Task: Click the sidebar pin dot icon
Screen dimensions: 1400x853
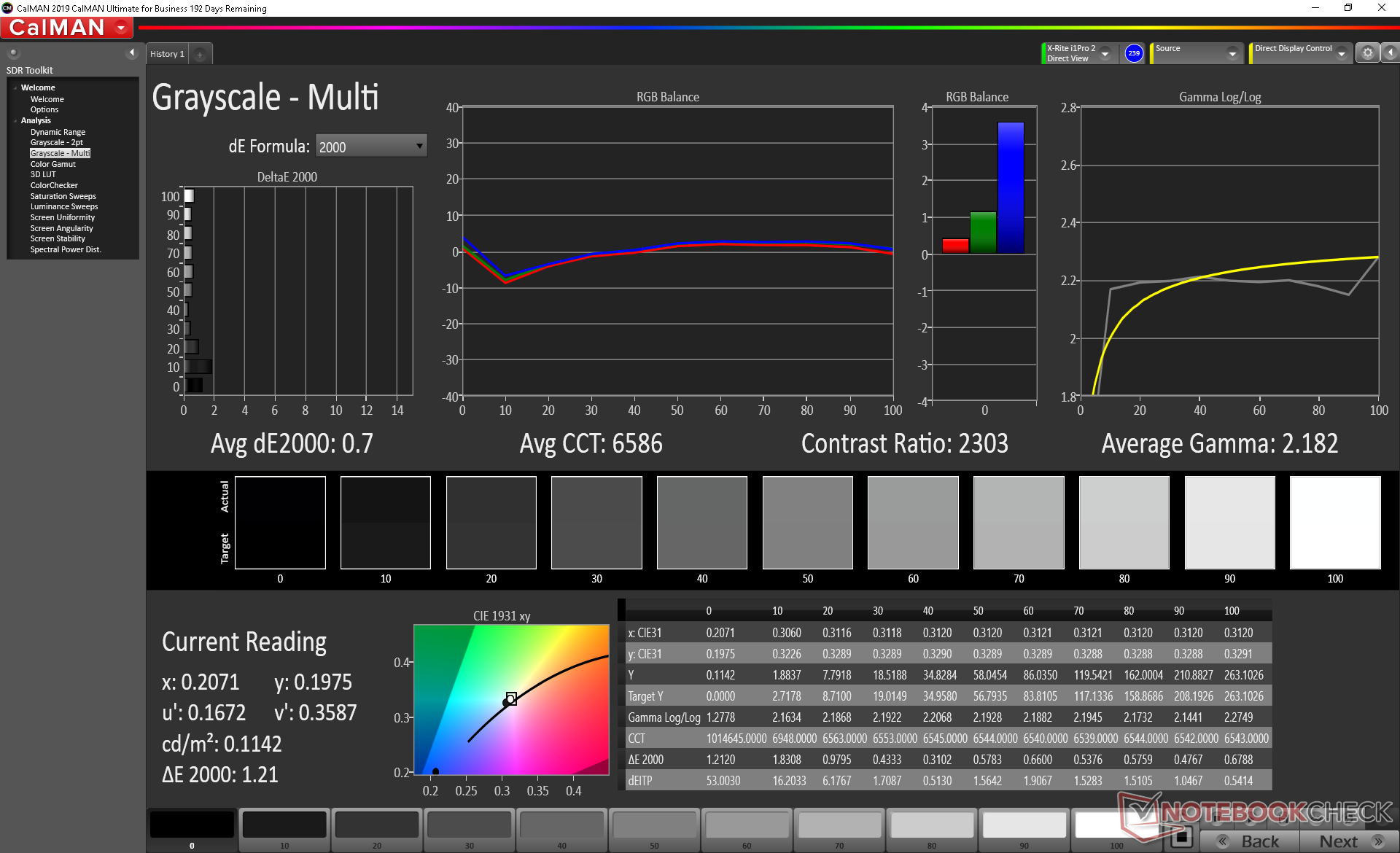Action: point(13,52)
